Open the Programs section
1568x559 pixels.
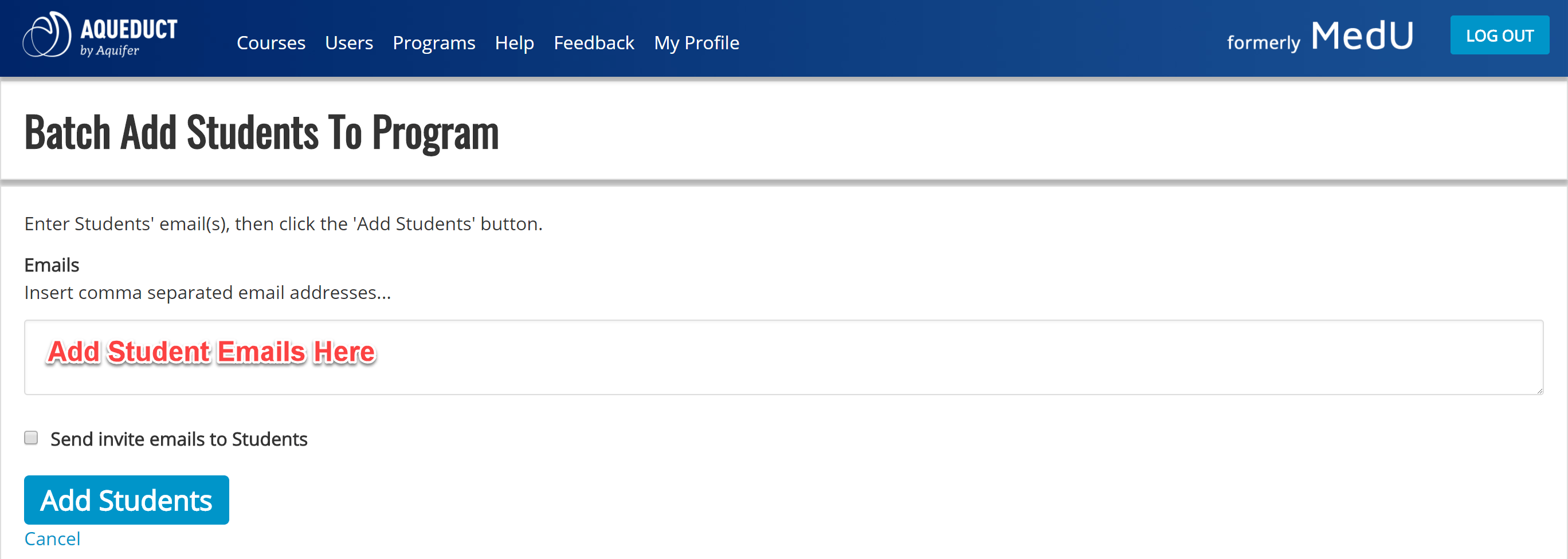pyautogui.click(x=434, y=42)
